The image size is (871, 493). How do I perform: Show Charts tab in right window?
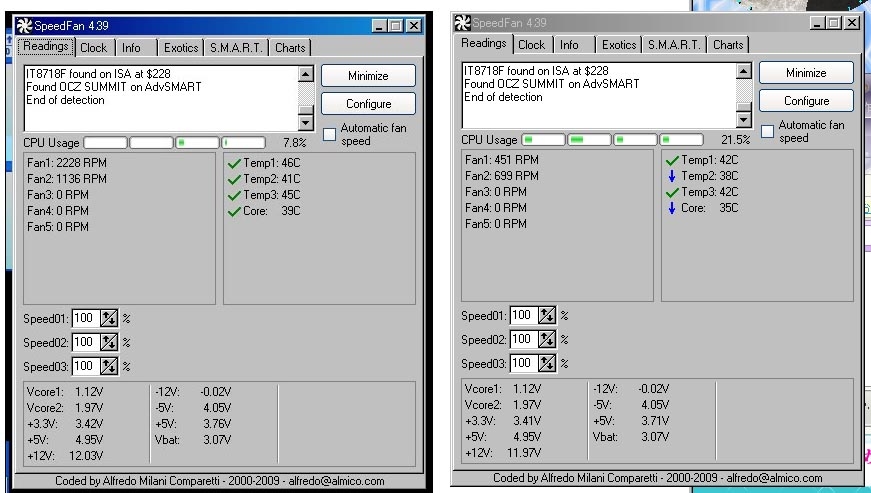coord(728,45)
